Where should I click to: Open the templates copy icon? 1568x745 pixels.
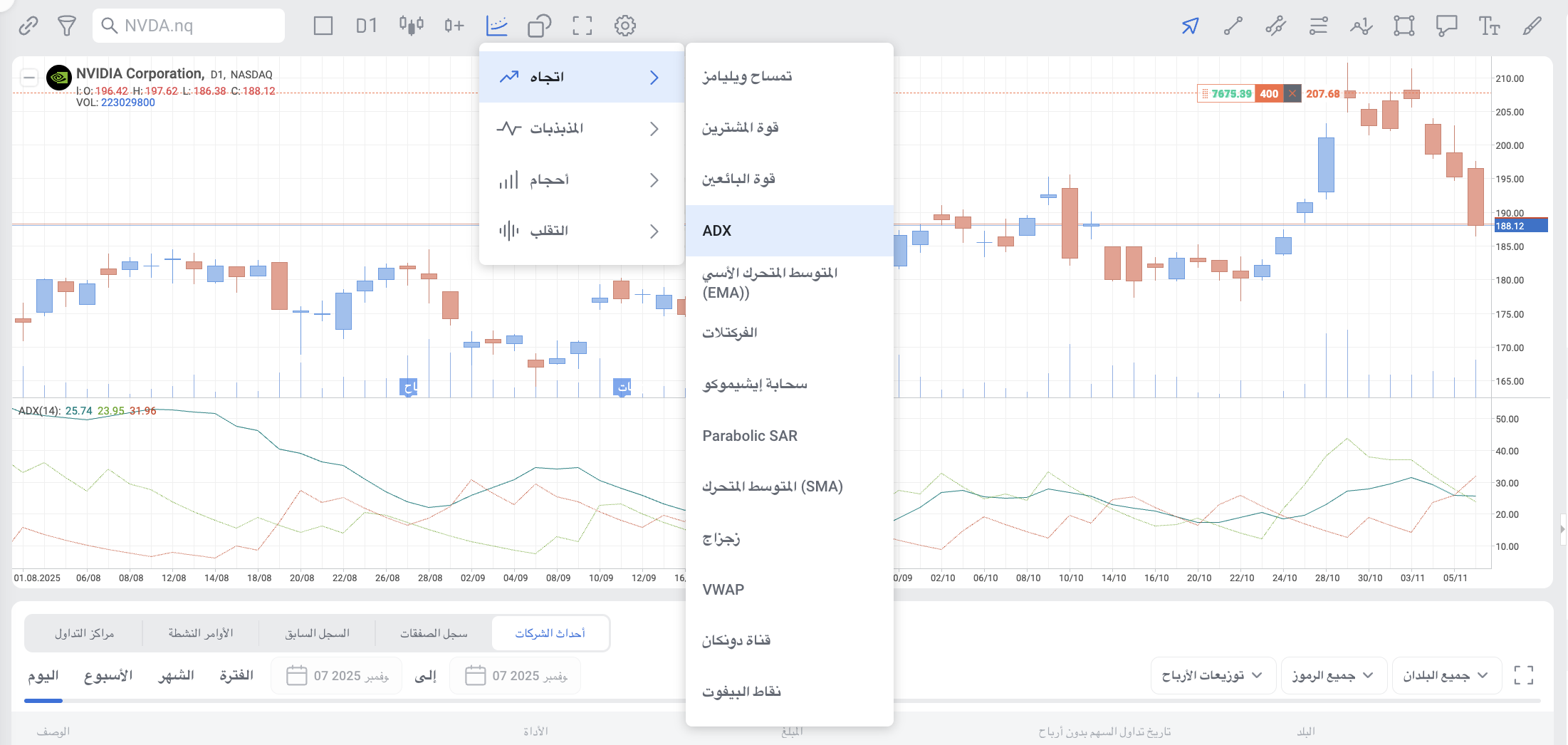click(x=540, y=26)
